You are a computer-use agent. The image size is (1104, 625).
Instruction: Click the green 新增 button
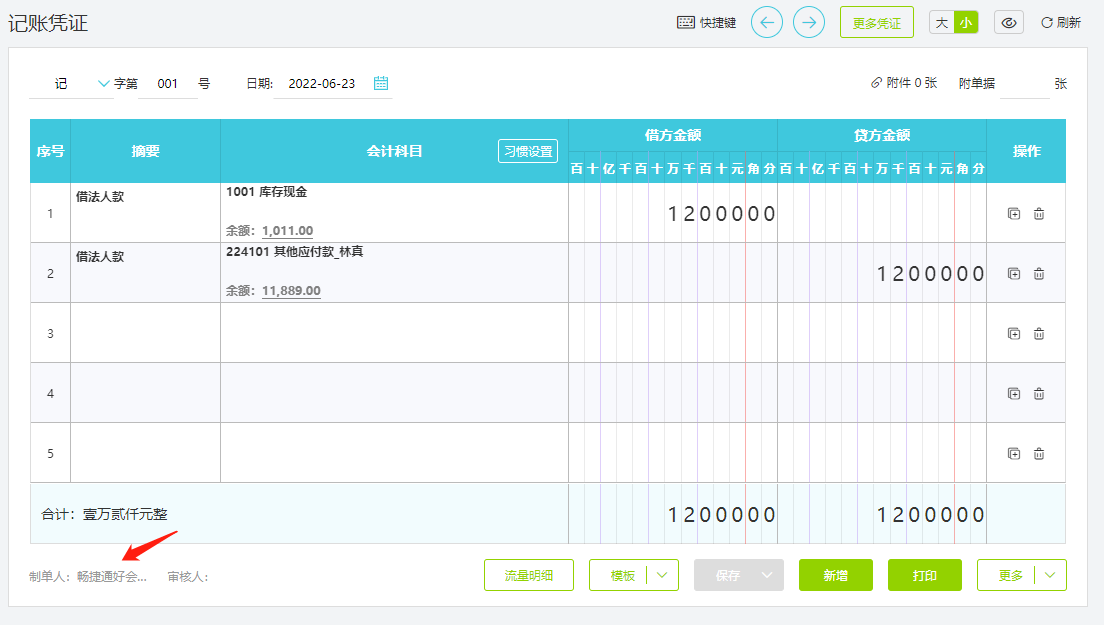836,575
